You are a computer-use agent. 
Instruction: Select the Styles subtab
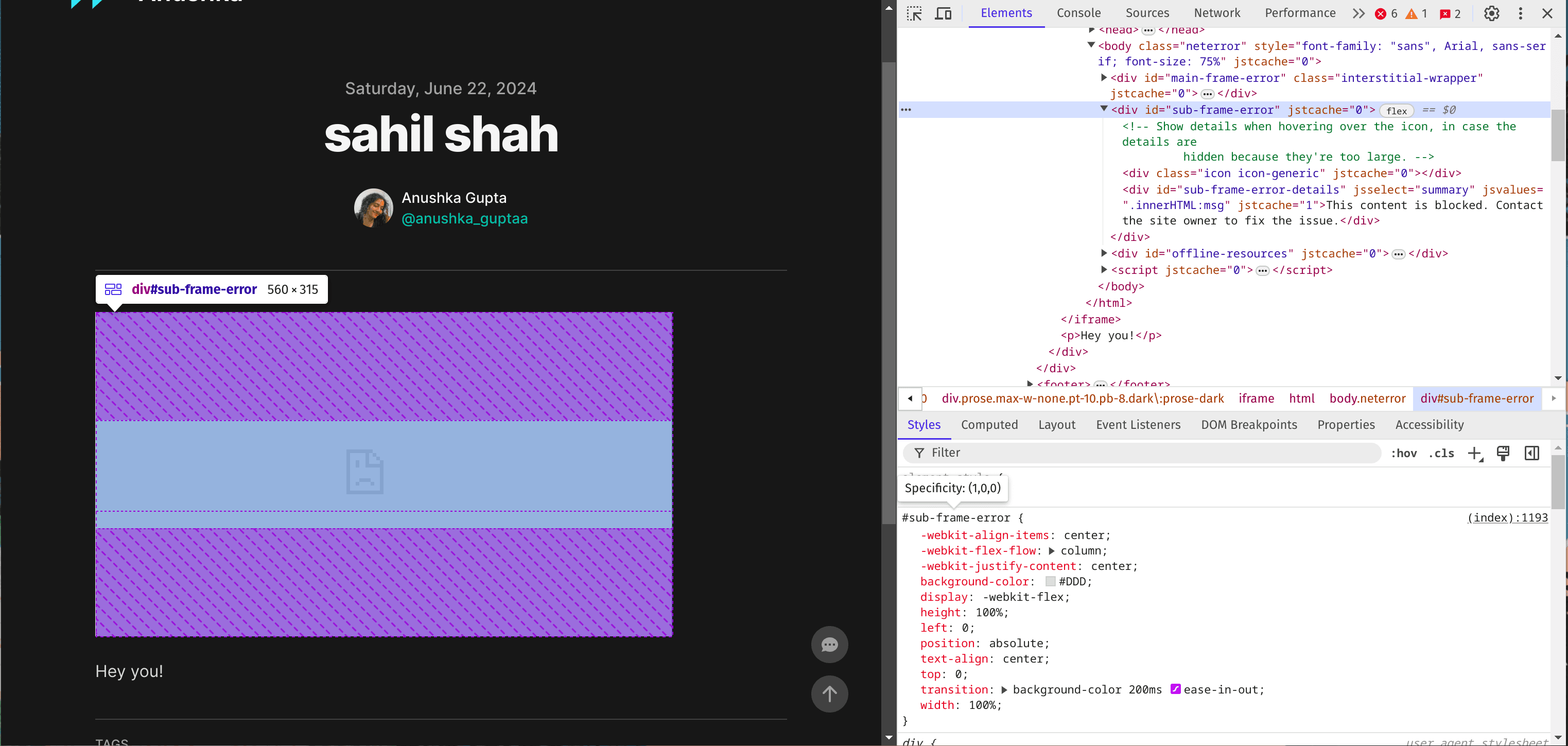[924, 424]
